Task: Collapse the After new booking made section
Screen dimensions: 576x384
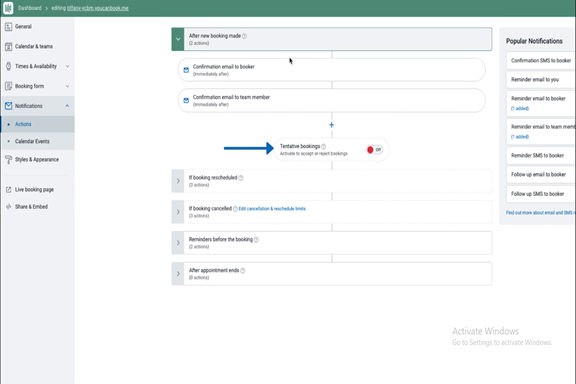Action: point(178,39)
